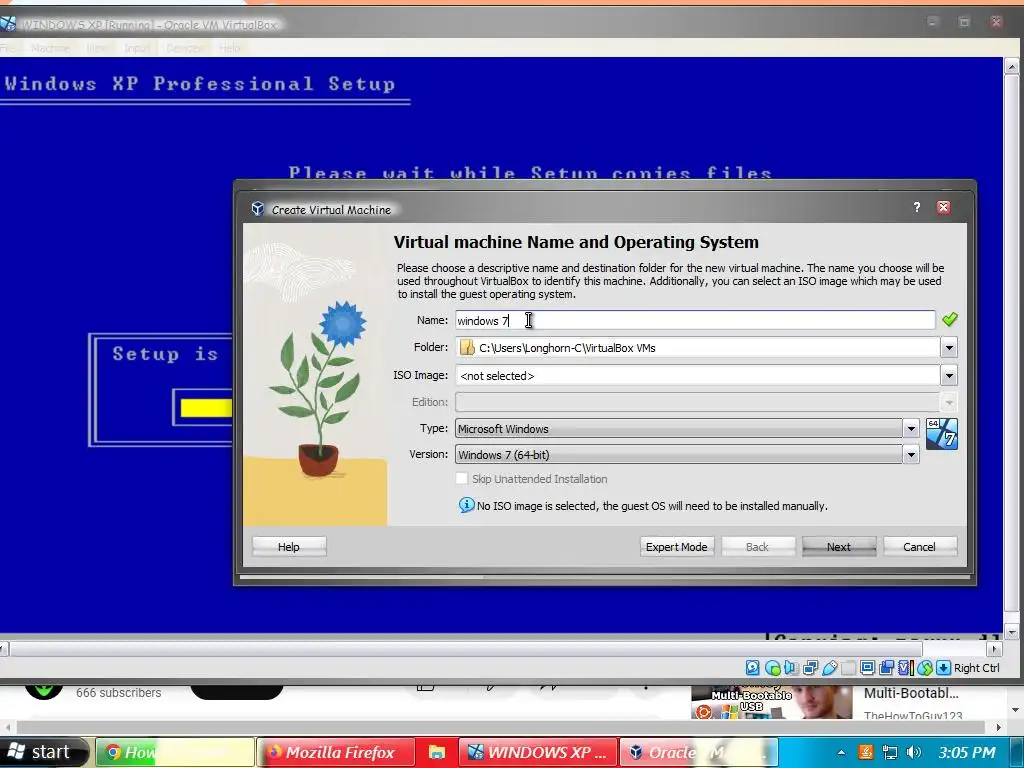The height and width of the screenshot is (768, 1024).
Task: Click the blue info icon next to No ISO message
Action: click(466, 505)
